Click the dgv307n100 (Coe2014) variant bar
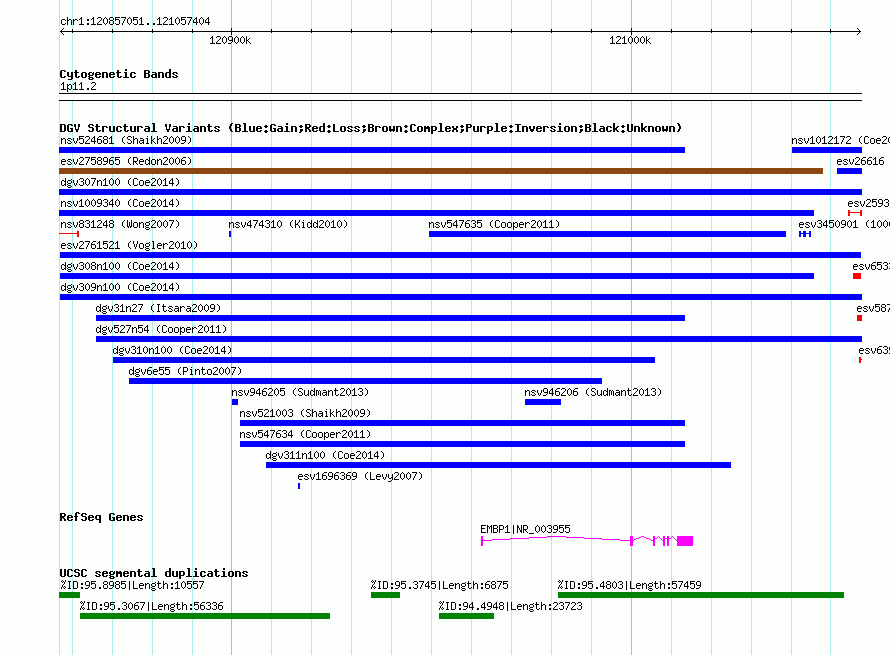The image size is (890, 655). (x=460, y=192)
